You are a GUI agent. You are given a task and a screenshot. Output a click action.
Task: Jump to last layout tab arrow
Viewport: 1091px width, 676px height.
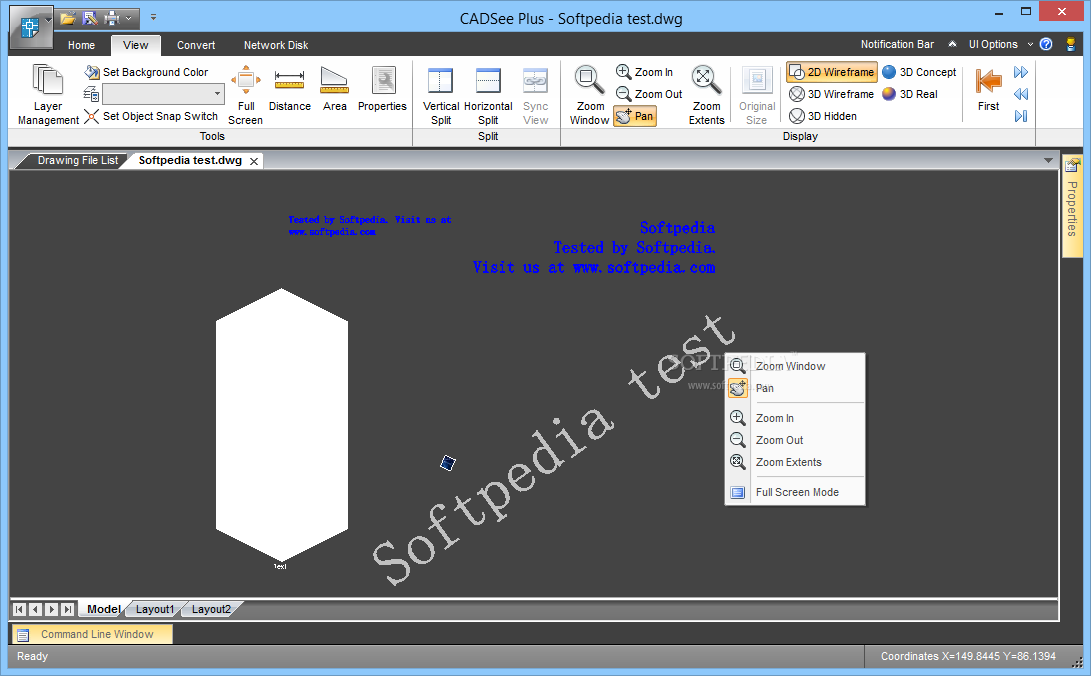[67, 609]
